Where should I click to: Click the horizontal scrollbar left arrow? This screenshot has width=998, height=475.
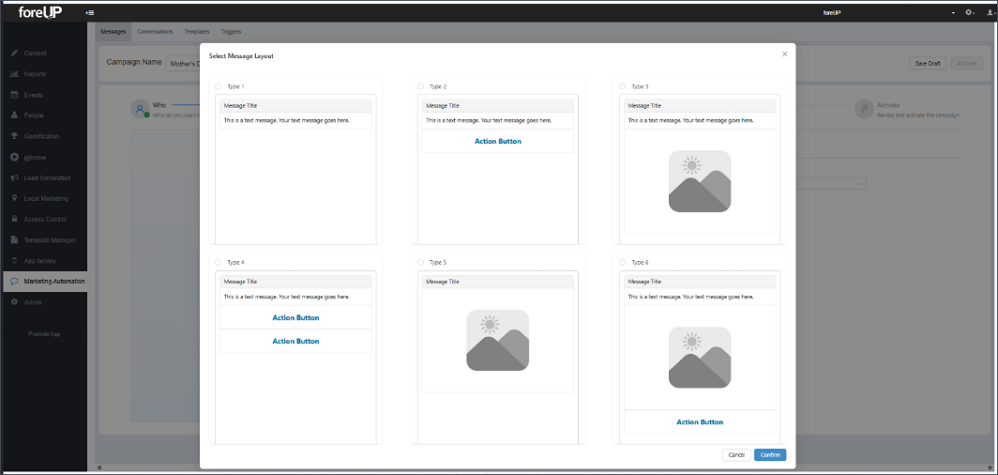98,467
